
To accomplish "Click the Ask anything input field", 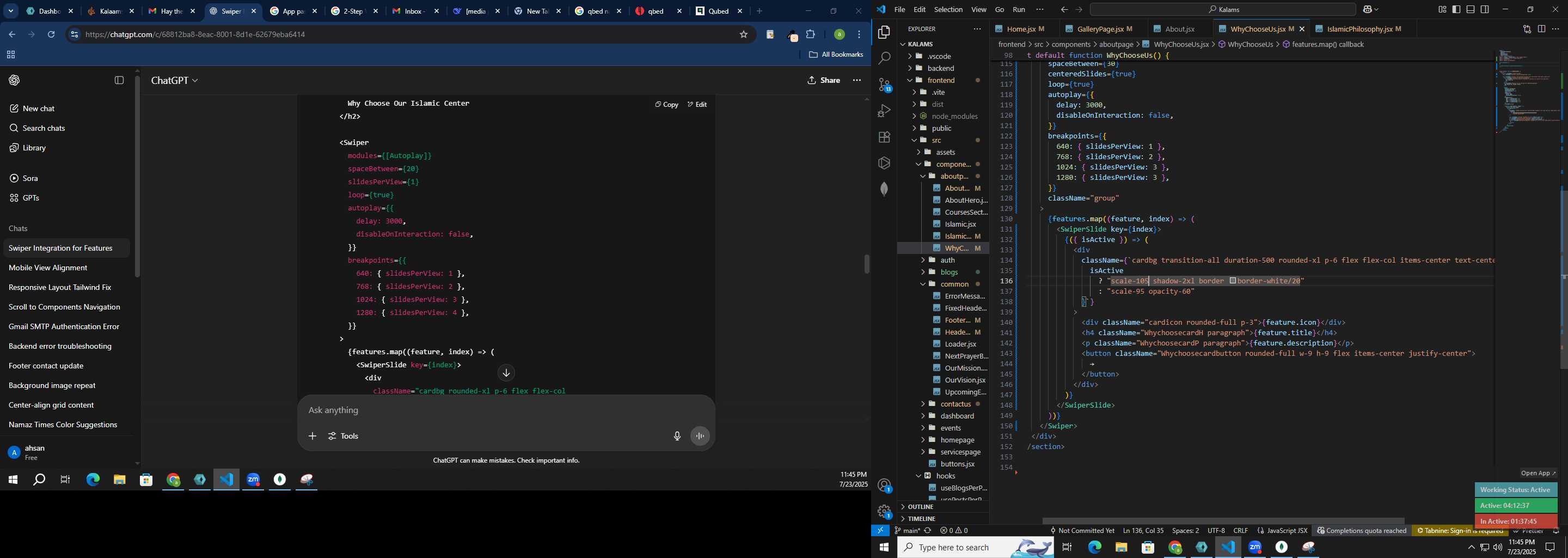I will coord(505,410).
